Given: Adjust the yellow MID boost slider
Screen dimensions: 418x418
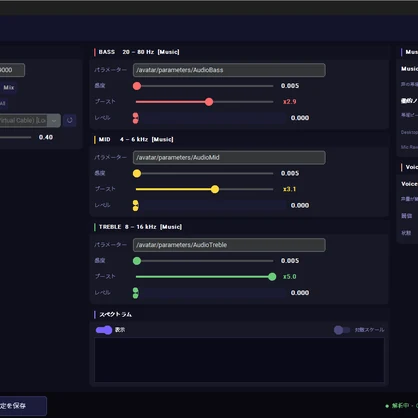Looking at the screenshot, I should [x=204, y=189].
